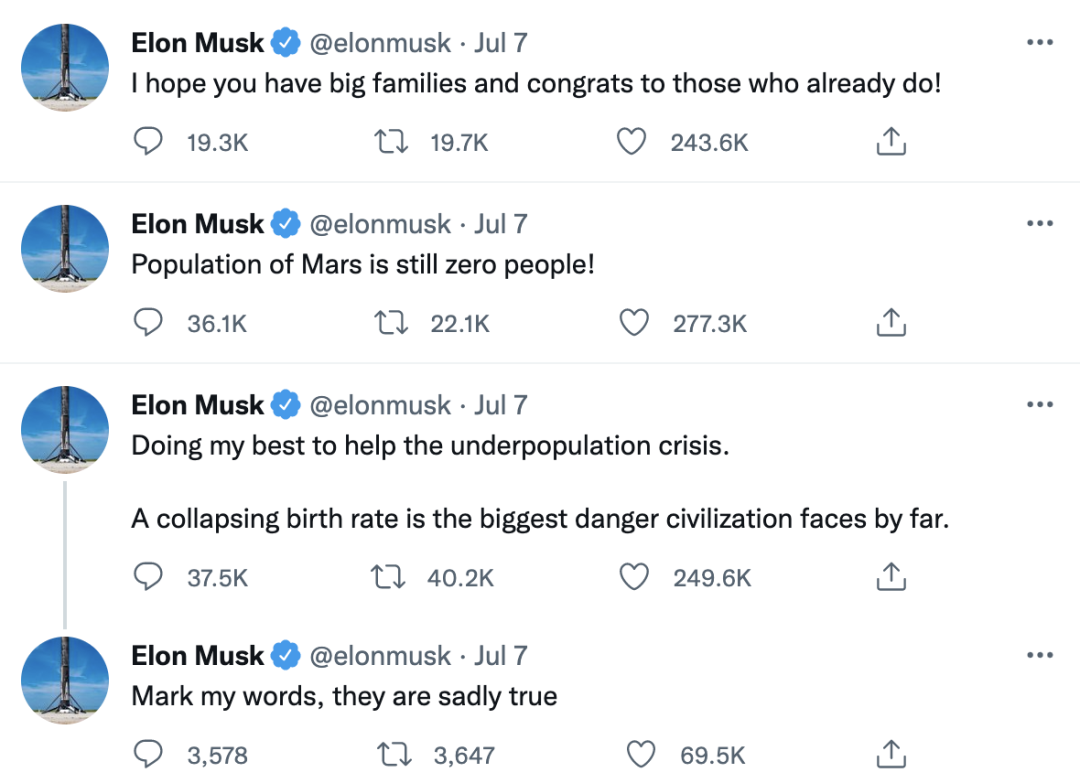The height and width of the screenshot is (783, 1080).
Task: Like the big families tweet
Action: tap(631, 143)
